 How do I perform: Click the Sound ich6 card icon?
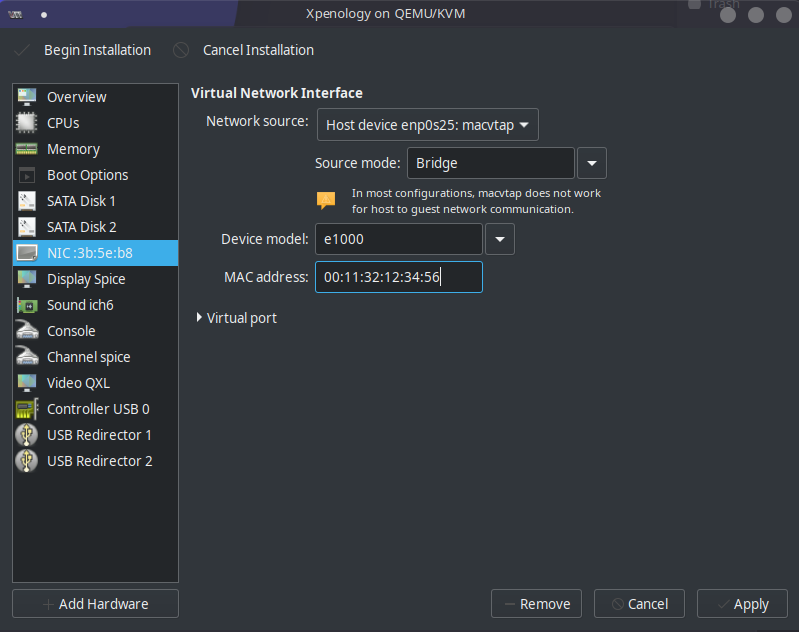(26, 305)
